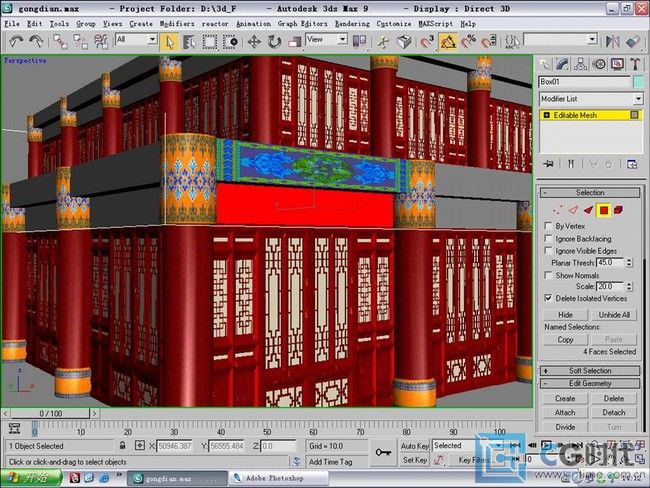Screen dimensions: 650x488
Task: Select Vertex sub-object level
Action: click(558, 210)
